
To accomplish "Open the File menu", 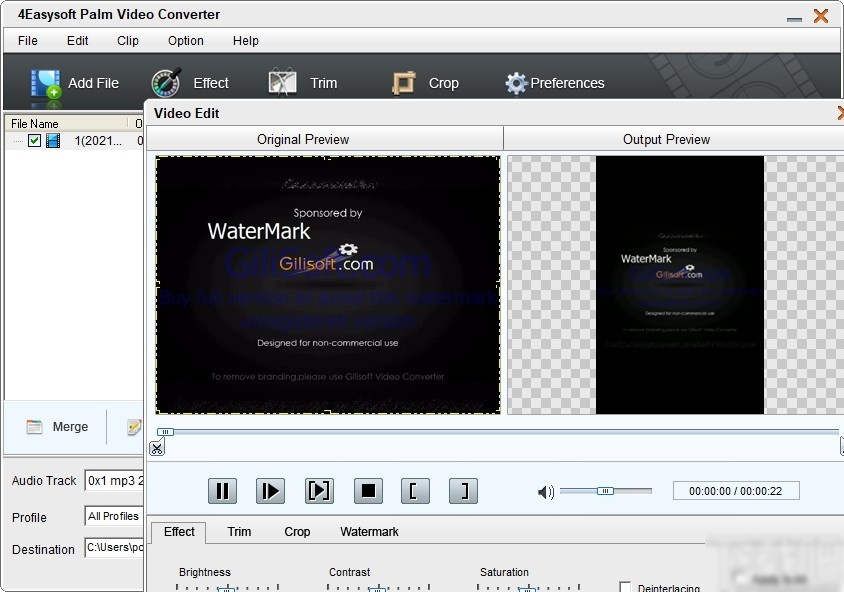I will 27,40.
